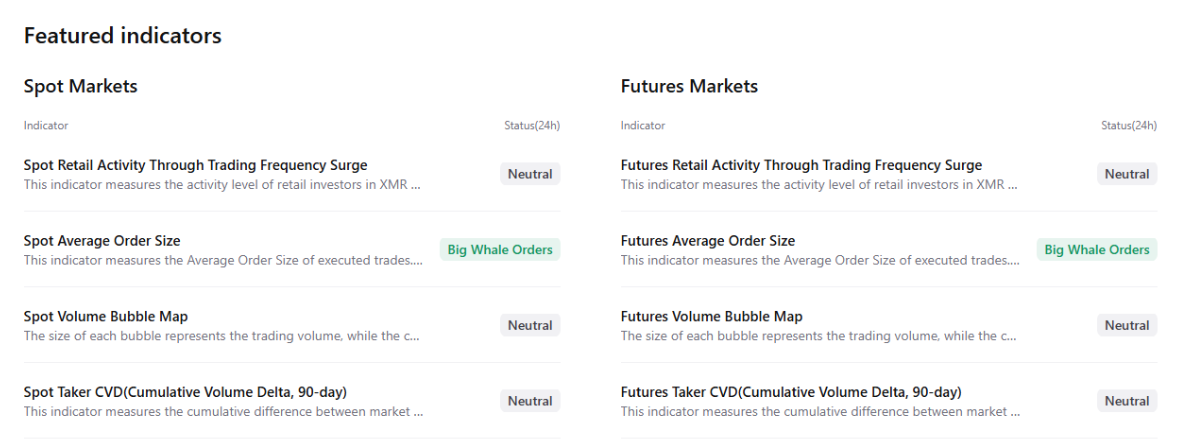Click Big Whale Orders badge in Spot Markets
The height and width of the screenshot is (442, 1188).
tap(500, 250)
